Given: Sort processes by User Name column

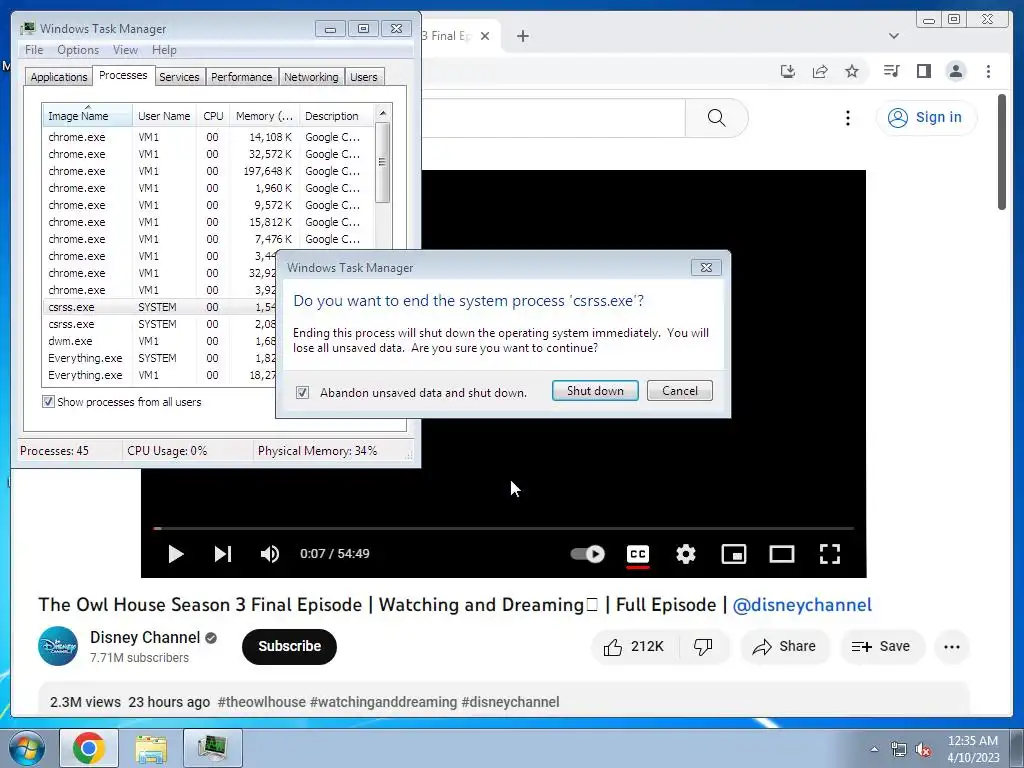Looking at the screenshot, I should [x=164, y=116].
